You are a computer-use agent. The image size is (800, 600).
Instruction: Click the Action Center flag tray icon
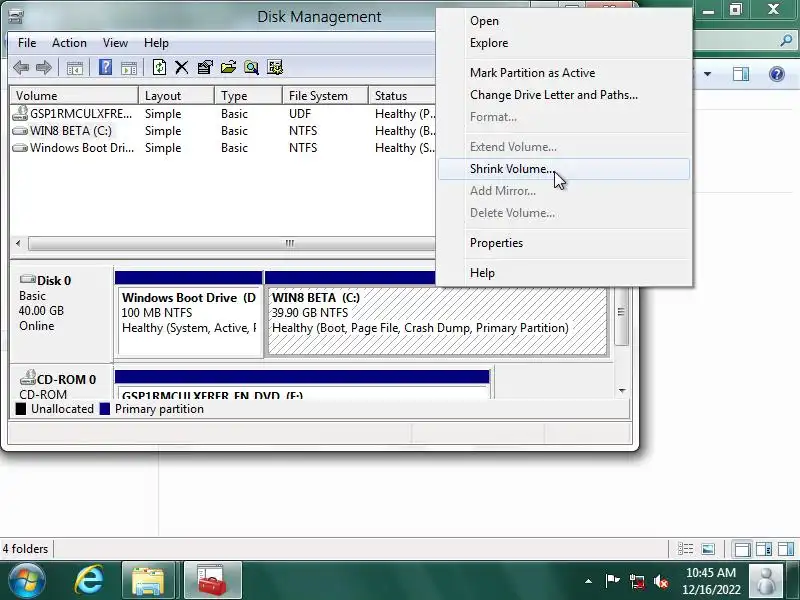click(612, 581)
